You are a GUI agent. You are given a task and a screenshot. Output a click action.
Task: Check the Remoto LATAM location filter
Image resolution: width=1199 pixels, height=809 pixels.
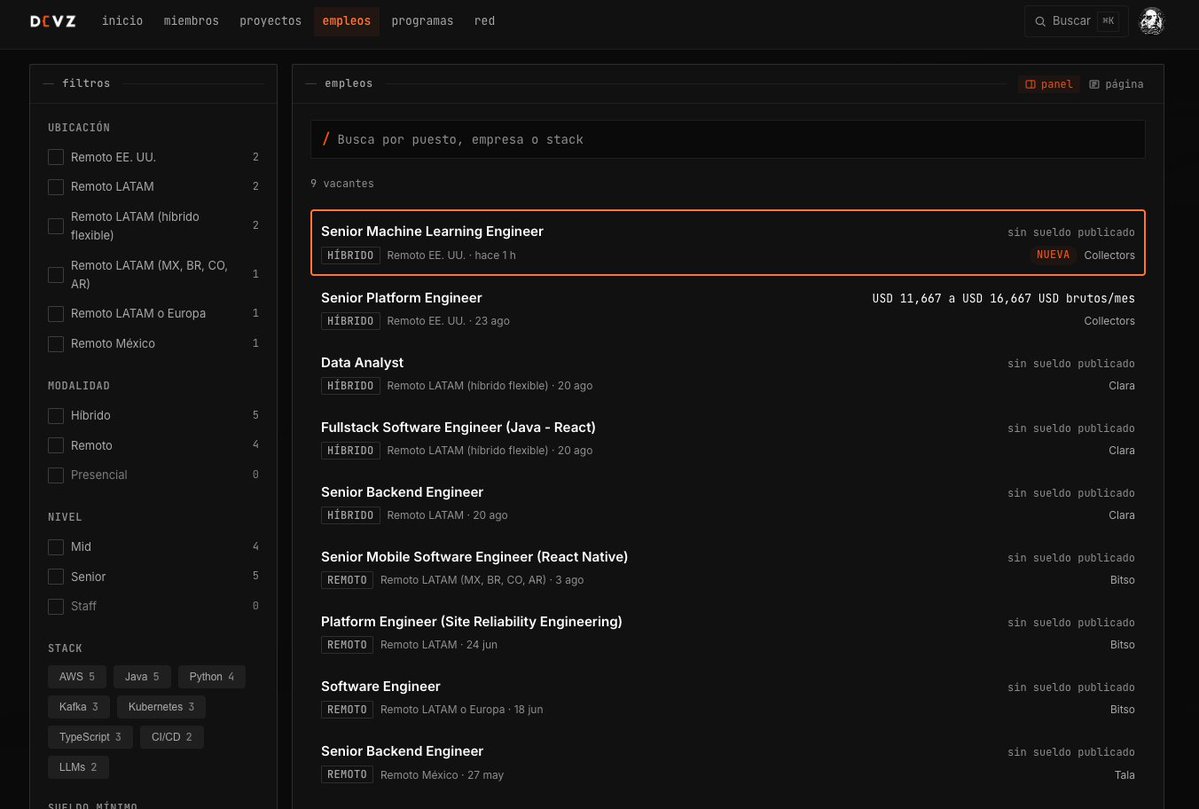[x=56, y=187]
